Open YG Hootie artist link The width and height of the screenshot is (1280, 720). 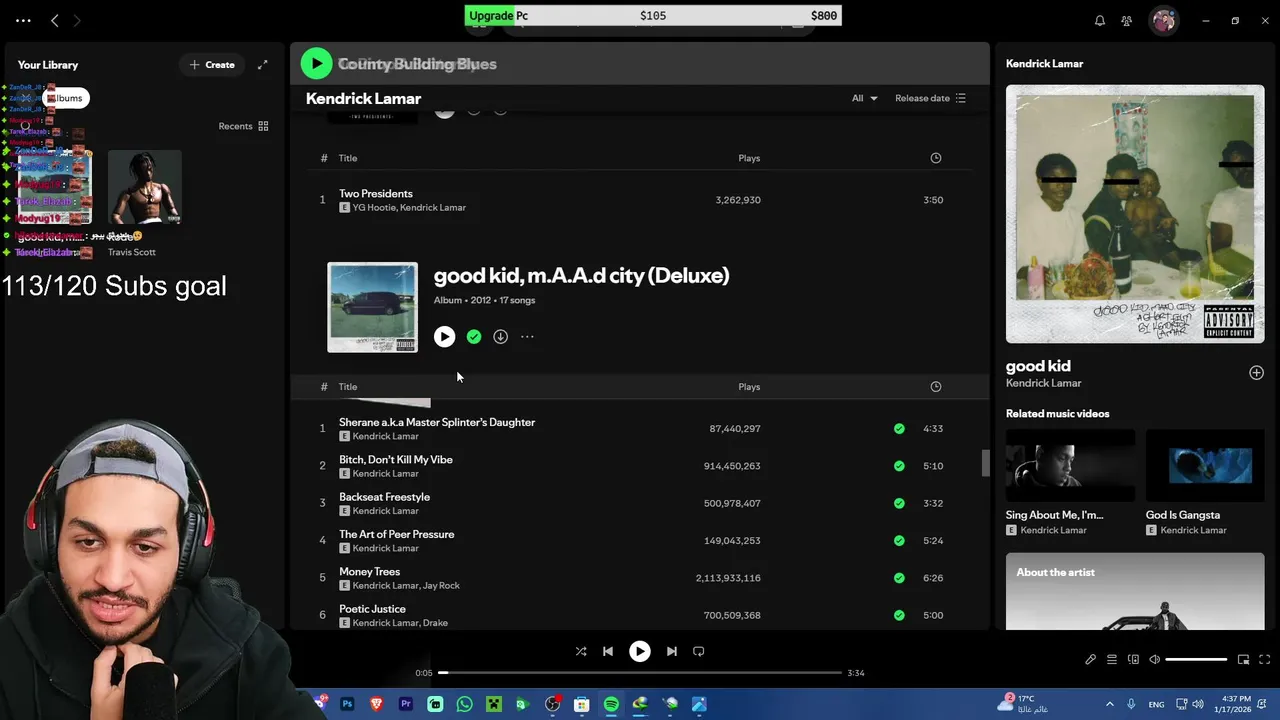coord(374,208)
